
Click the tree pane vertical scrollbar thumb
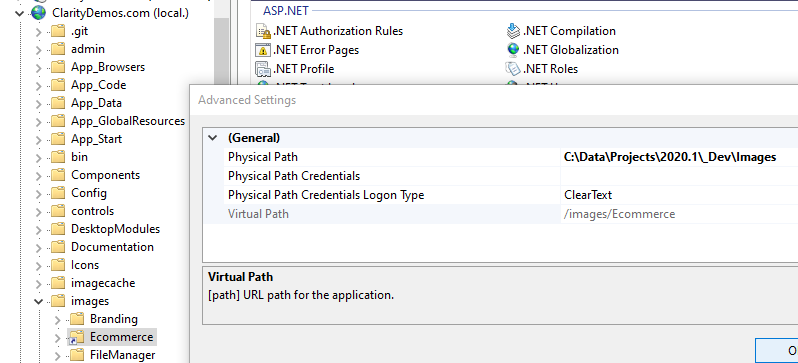(x=222, y=51)
